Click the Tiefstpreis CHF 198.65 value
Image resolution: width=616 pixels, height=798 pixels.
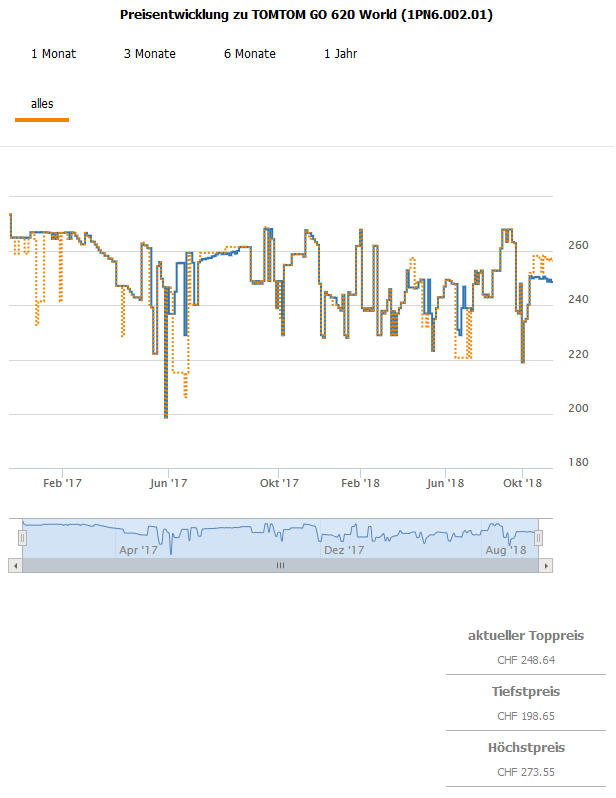pyautogui.click(x=526, y=716)
